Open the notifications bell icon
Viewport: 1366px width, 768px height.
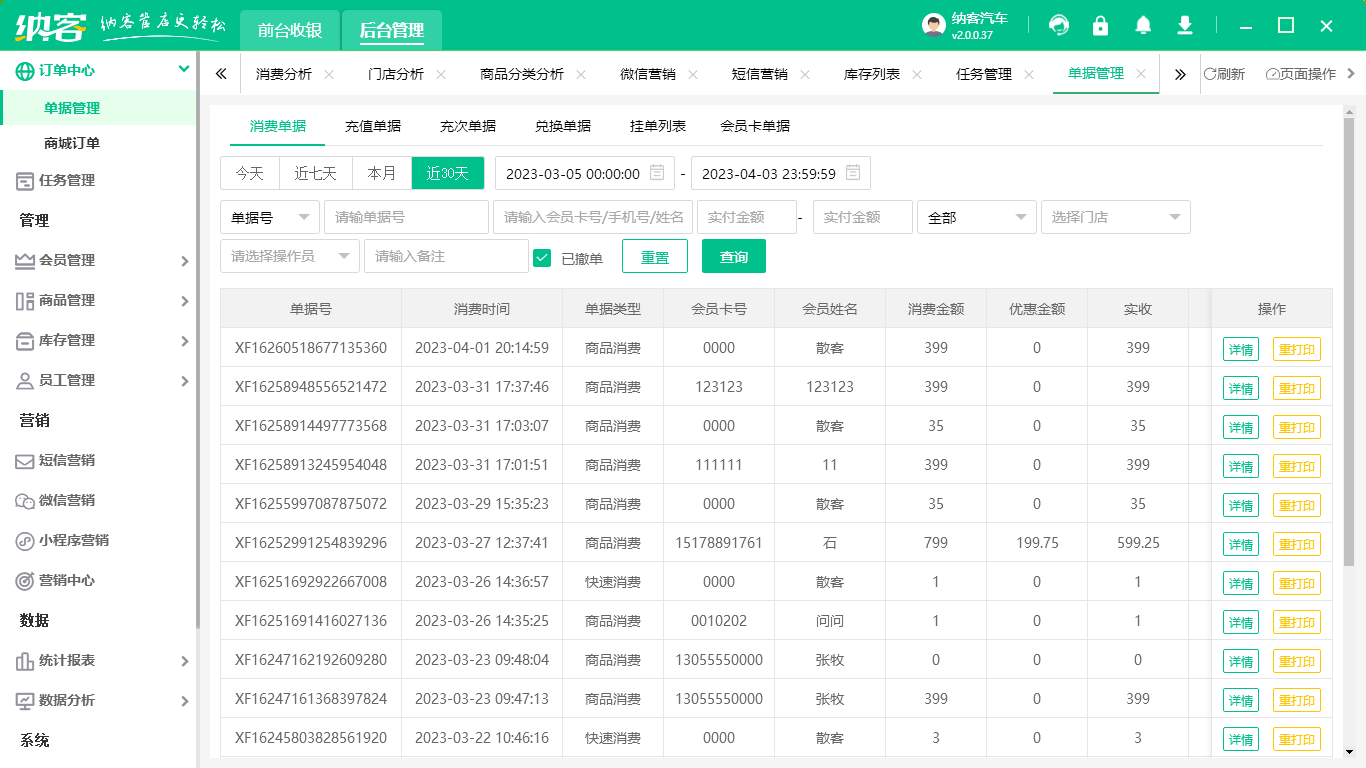1143,26
